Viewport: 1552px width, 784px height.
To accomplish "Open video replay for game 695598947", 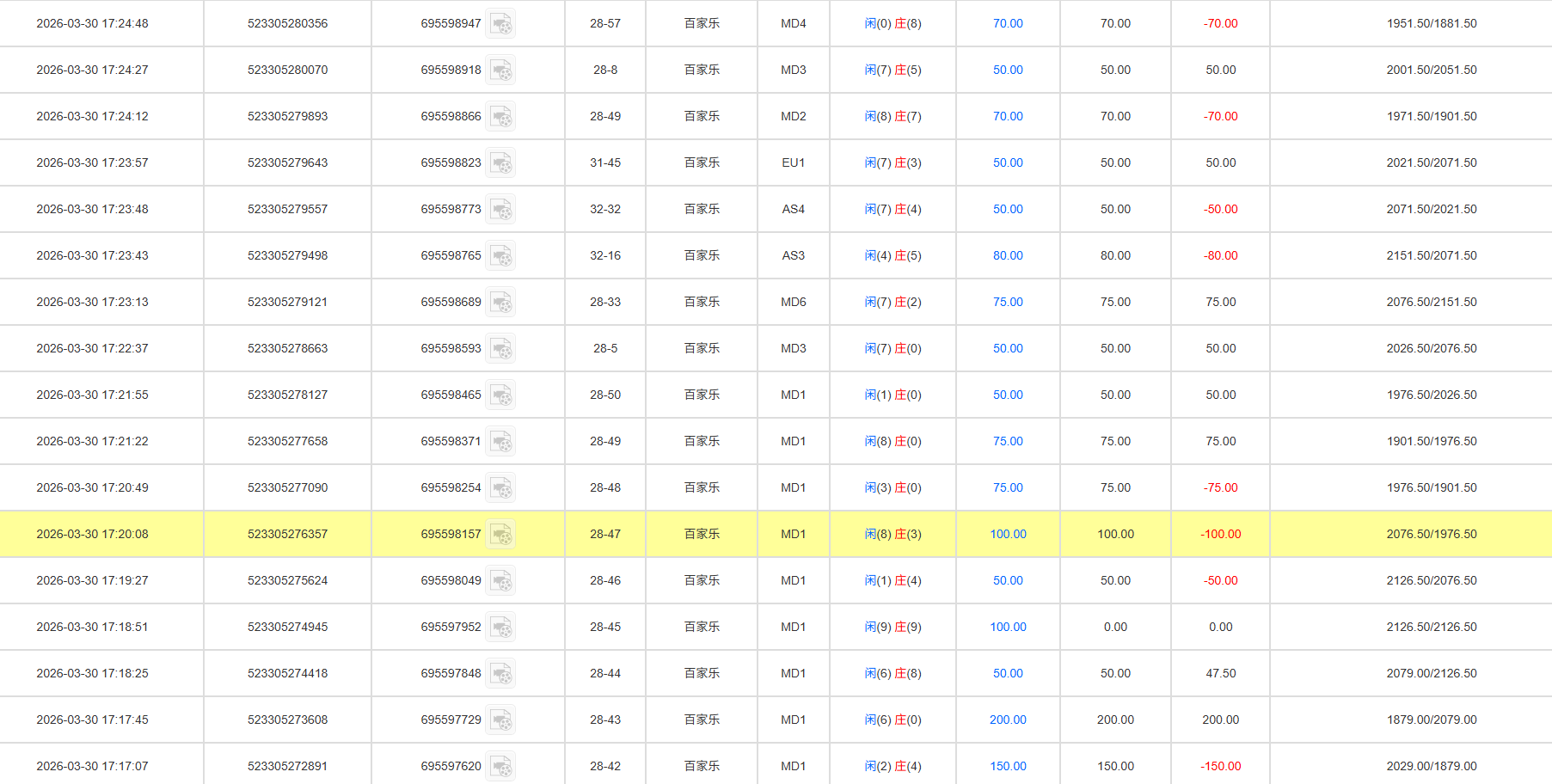I will click(x=501, y=23).
